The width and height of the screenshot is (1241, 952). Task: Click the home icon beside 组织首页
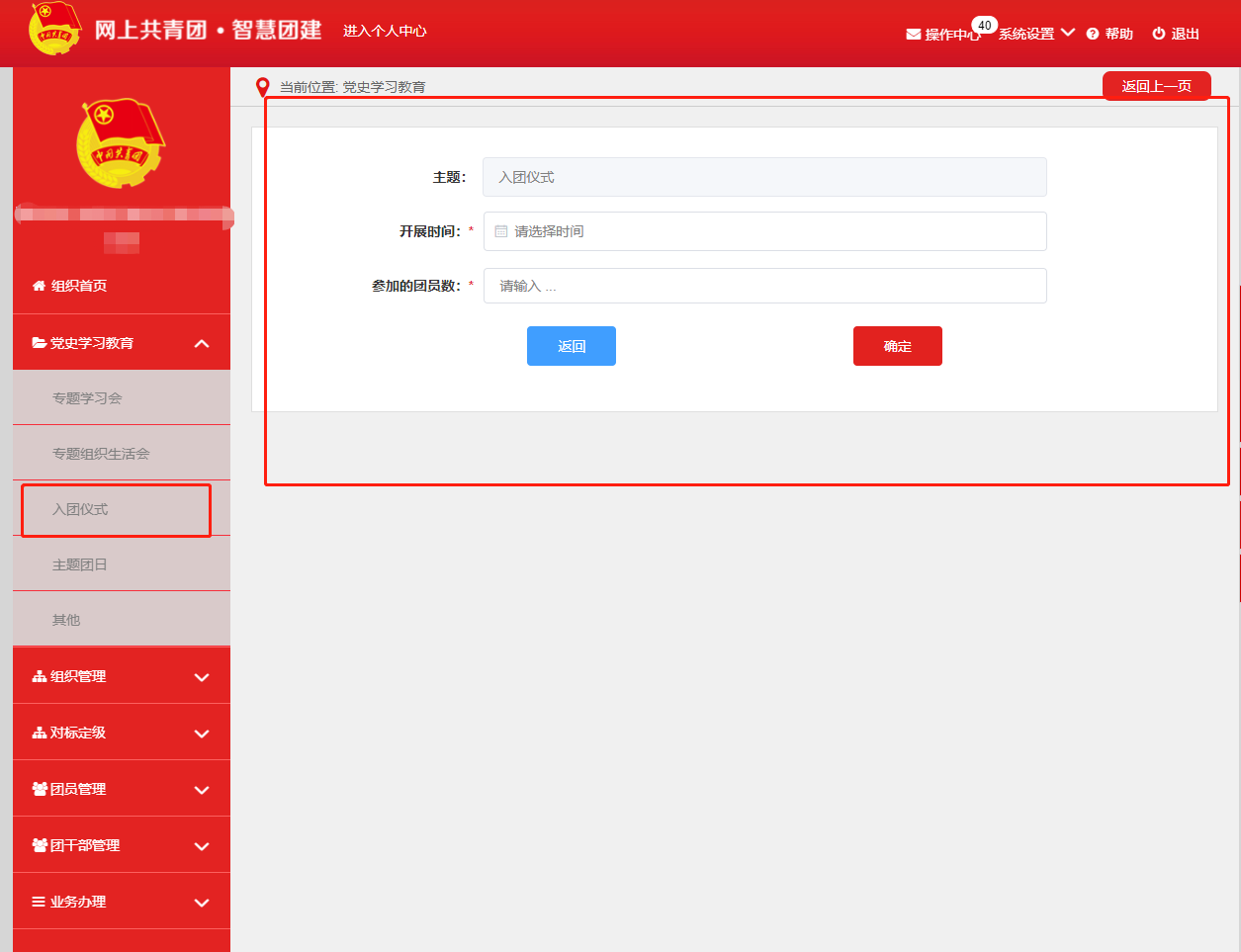(x=40, y=286)
